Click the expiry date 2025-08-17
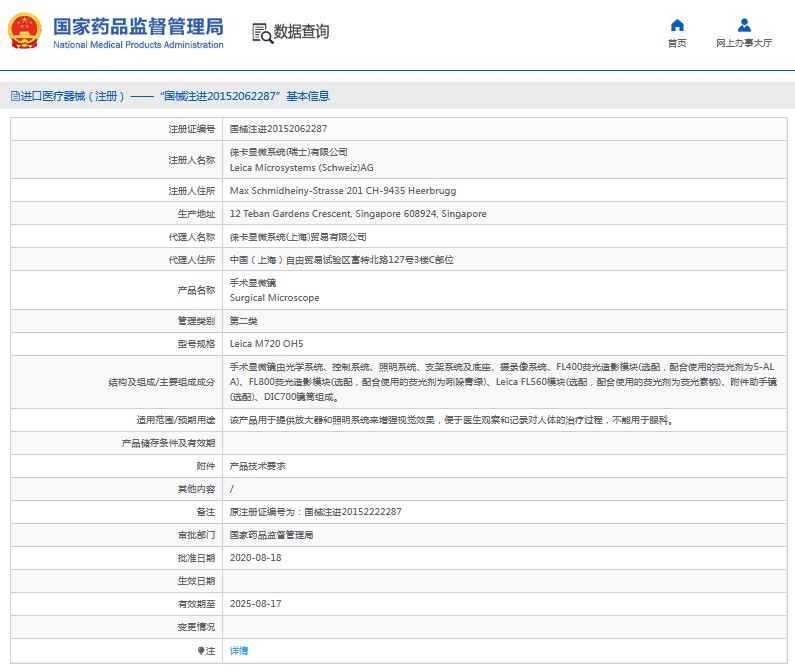Screen dimensions: 795x671 tap(255, 604)
